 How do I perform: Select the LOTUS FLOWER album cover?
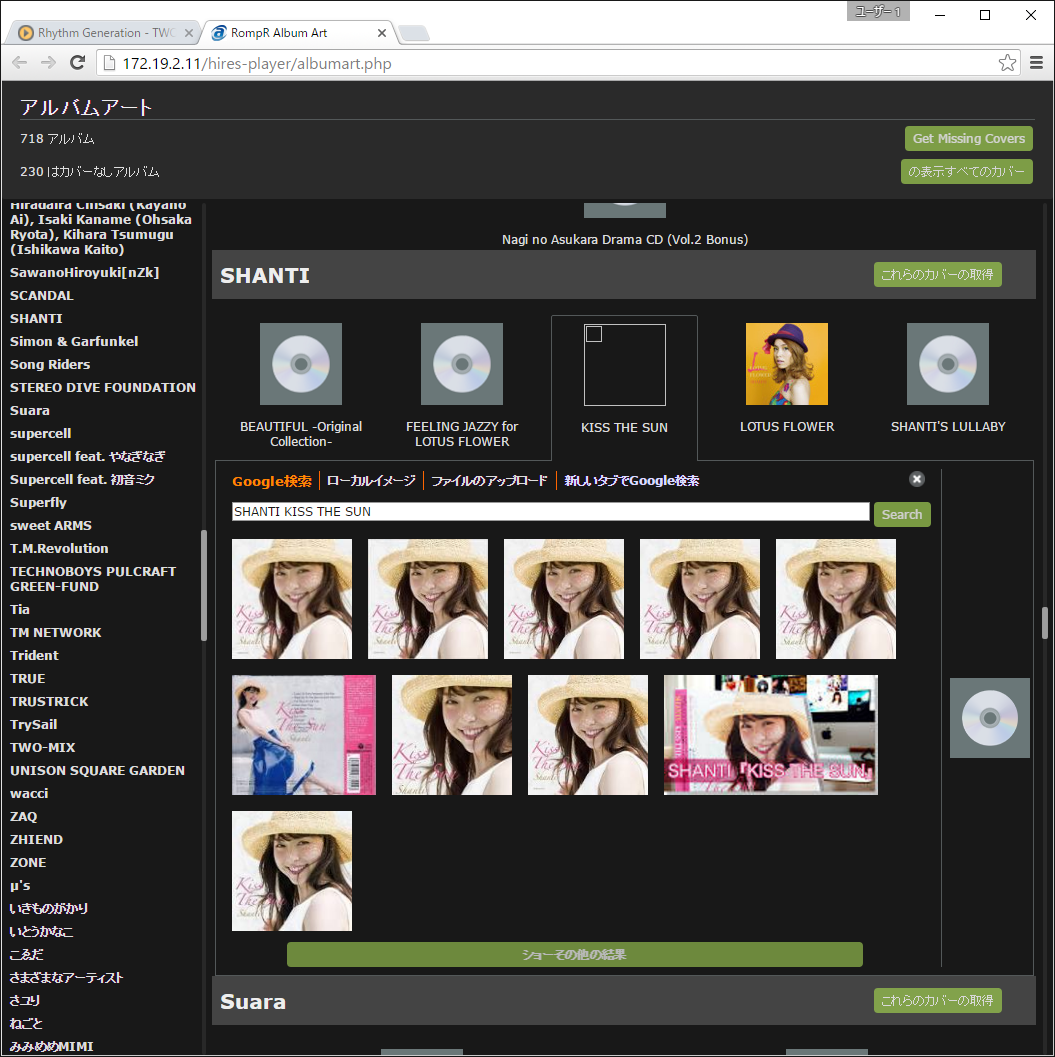tap(787, 364)
